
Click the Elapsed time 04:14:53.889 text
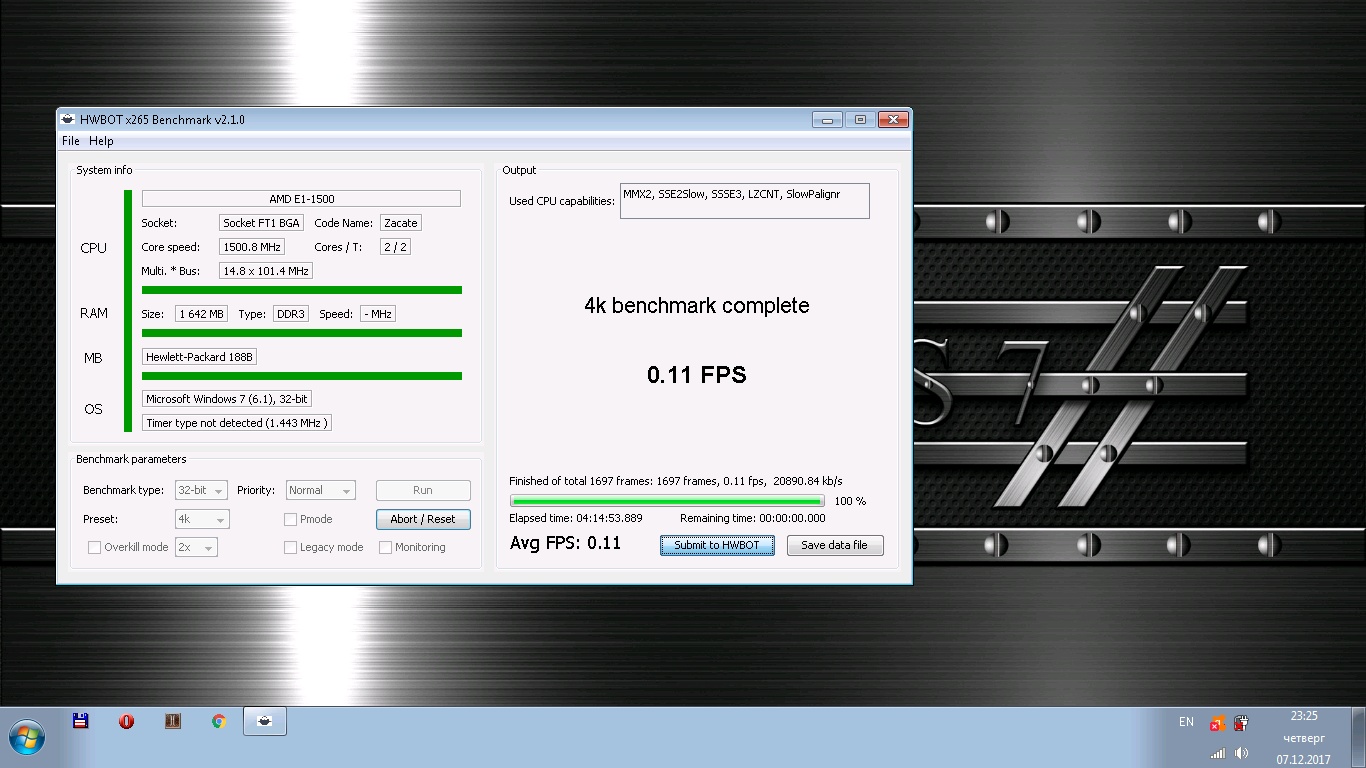(x=576, y=518)
